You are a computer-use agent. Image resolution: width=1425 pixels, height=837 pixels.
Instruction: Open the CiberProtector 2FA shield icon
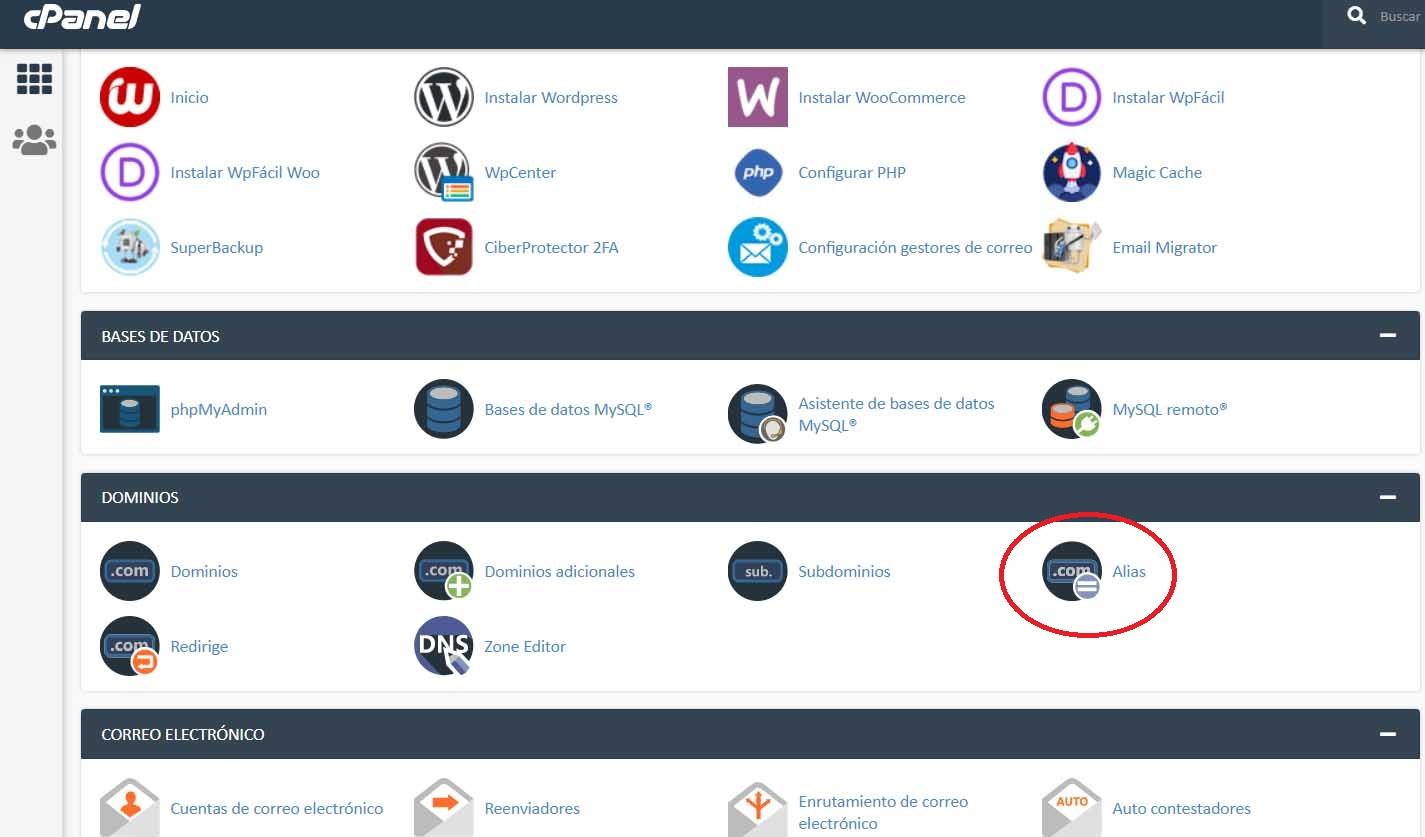pos(444,247)
